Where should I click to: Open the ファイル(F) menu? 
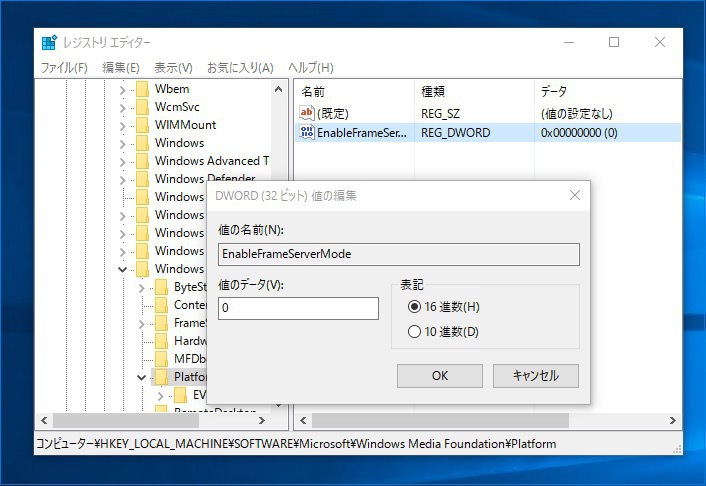64,68
